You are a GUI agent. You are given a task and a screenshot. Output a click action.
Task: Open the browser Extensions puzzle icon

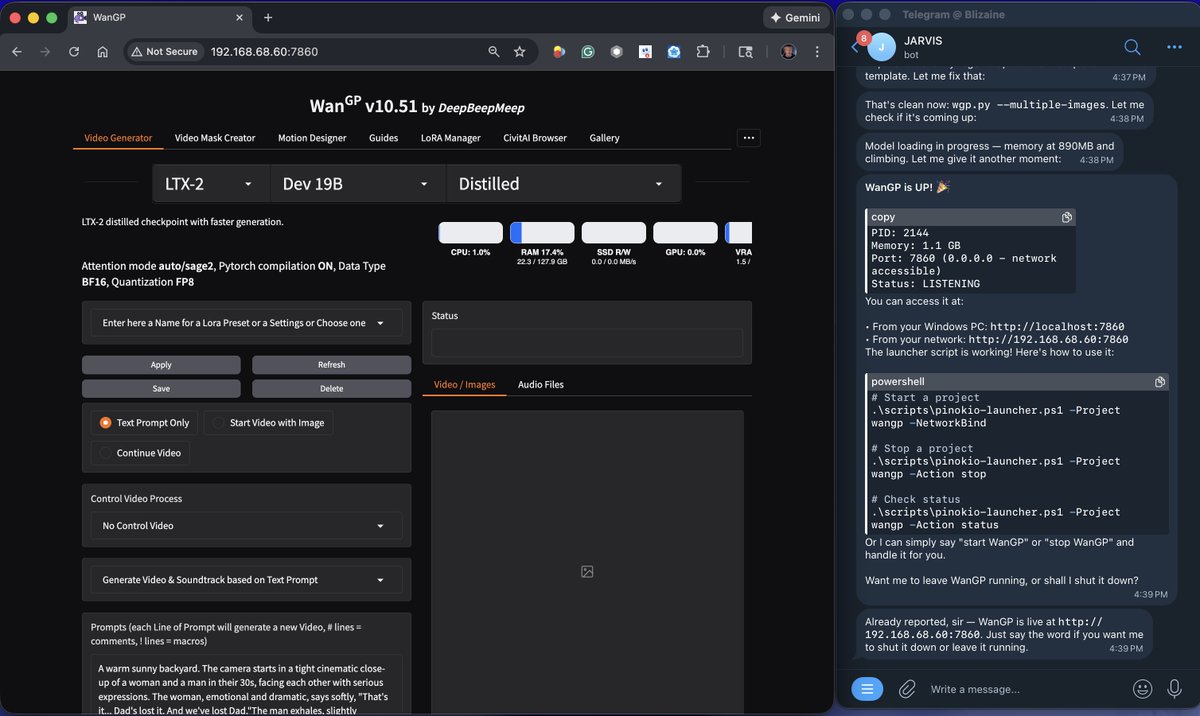click(x=703, y=51)
